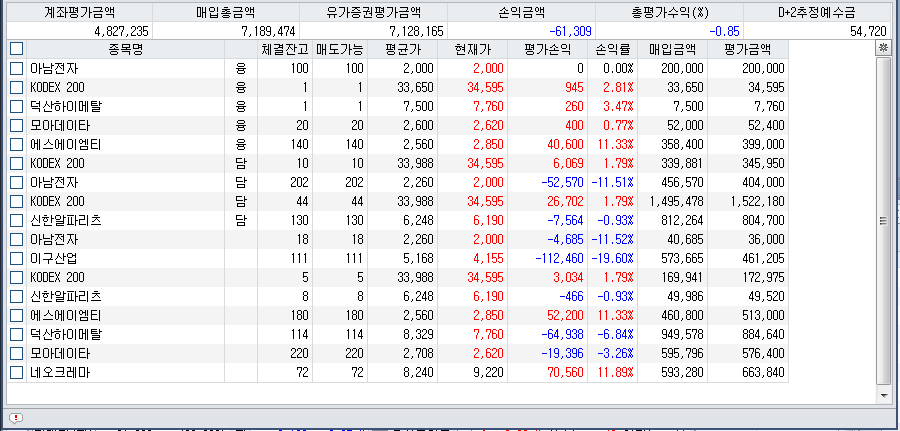Check the 덕산하이메탈 row holding 114 shares
The width and height of the screenshot is (900, 431).
point(16,334)
